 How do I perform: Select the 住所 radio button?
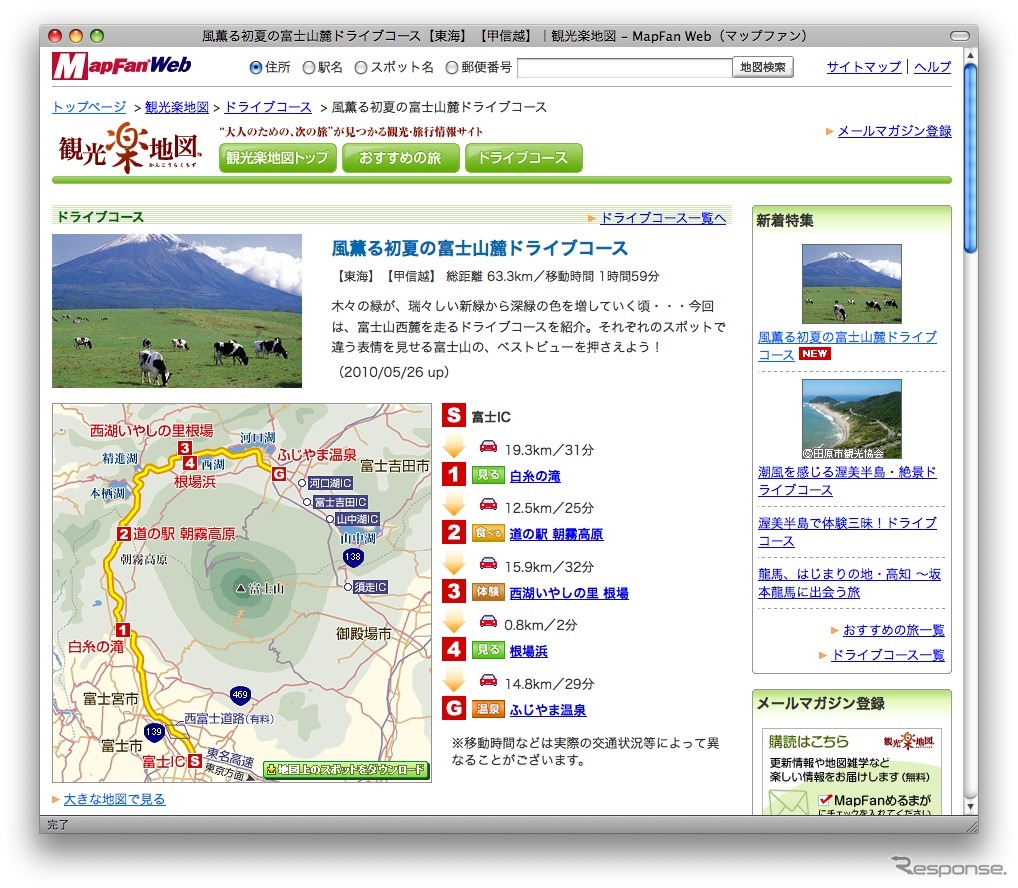tap(256, 67)
